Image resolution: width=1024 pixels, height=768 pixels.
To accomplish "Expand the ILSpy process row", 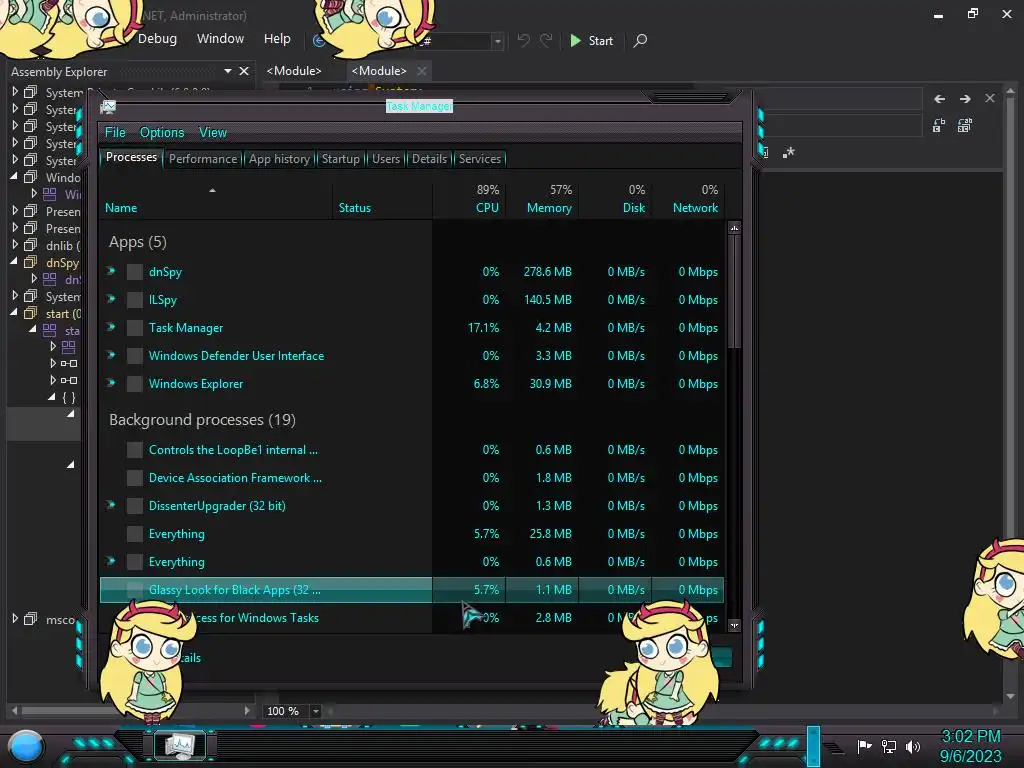I will [111, 299].
